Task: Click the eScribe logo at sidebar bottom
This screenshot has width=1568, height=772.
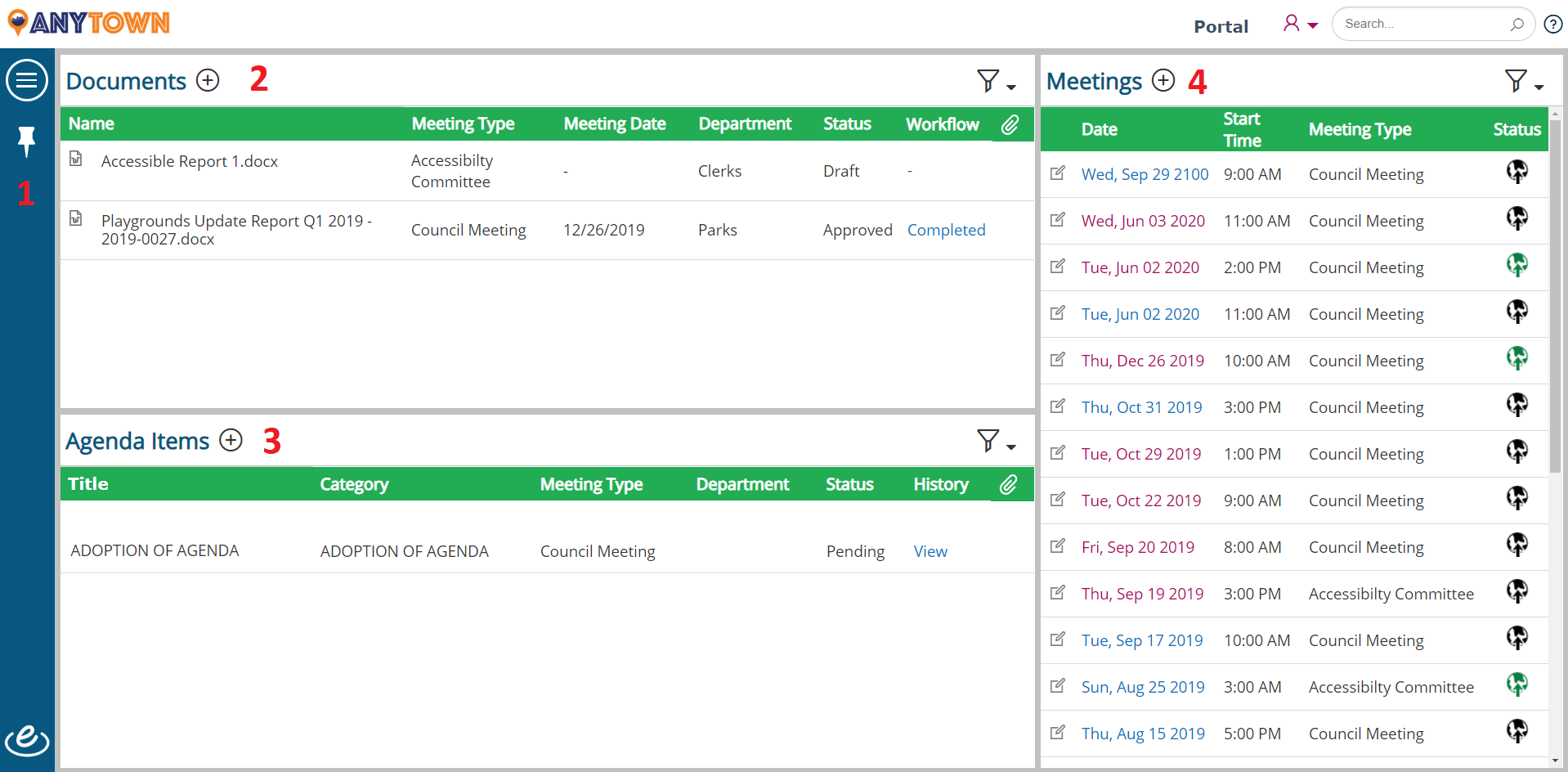Action: coord(27,740)
